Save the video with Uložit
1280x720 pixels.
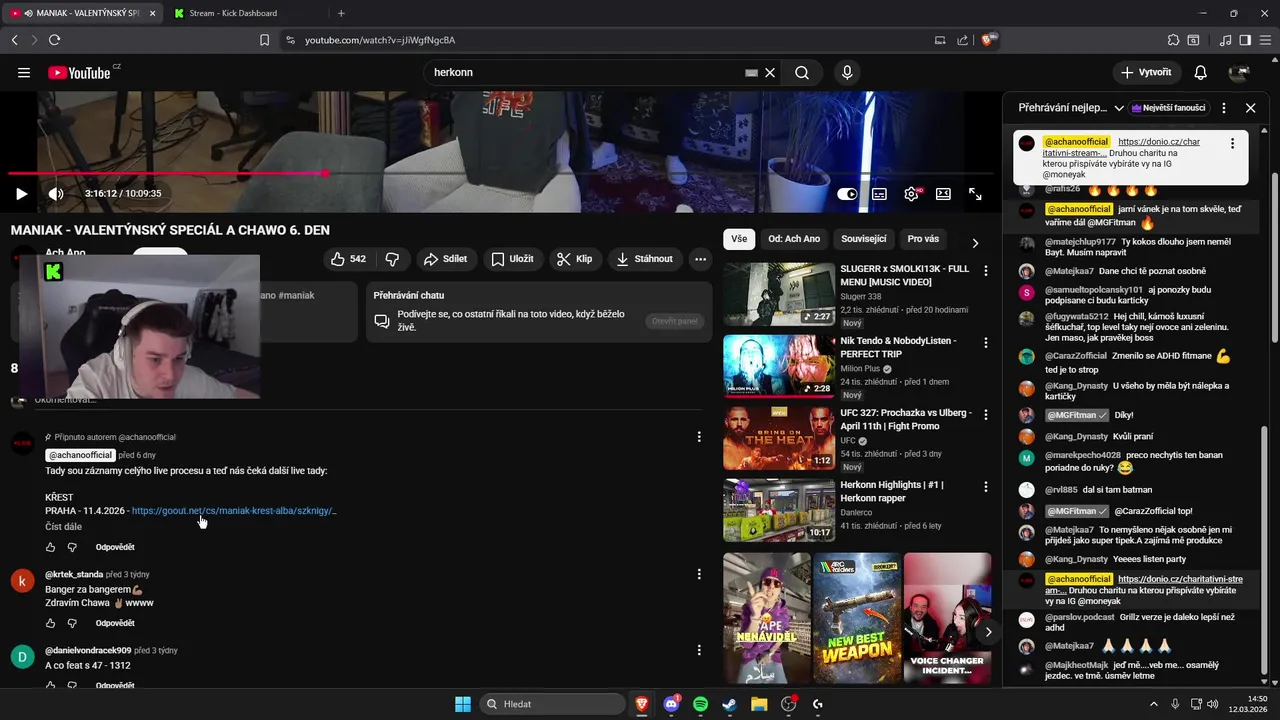(512, 259)
